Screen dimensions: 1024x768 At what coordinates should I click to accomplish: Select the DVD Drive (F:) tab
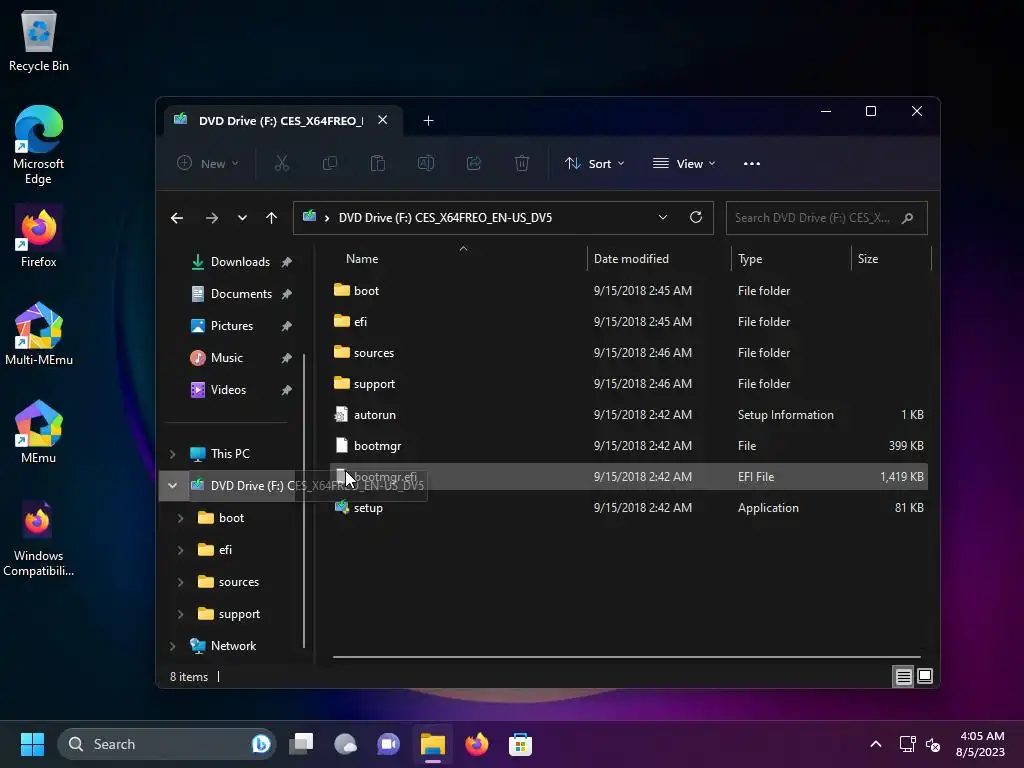(281, 121)
